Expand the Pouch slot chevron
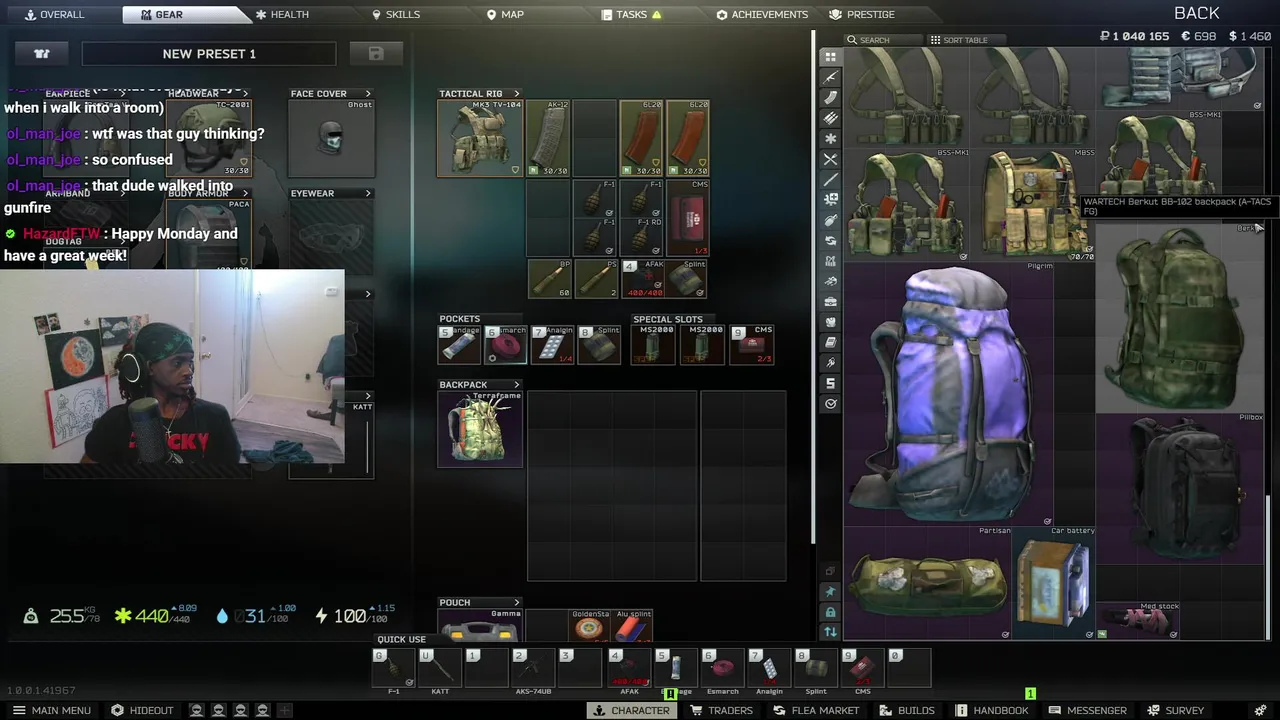This screenshot has width=1280, height=720. pyautogui.click(x=516, y=603)
